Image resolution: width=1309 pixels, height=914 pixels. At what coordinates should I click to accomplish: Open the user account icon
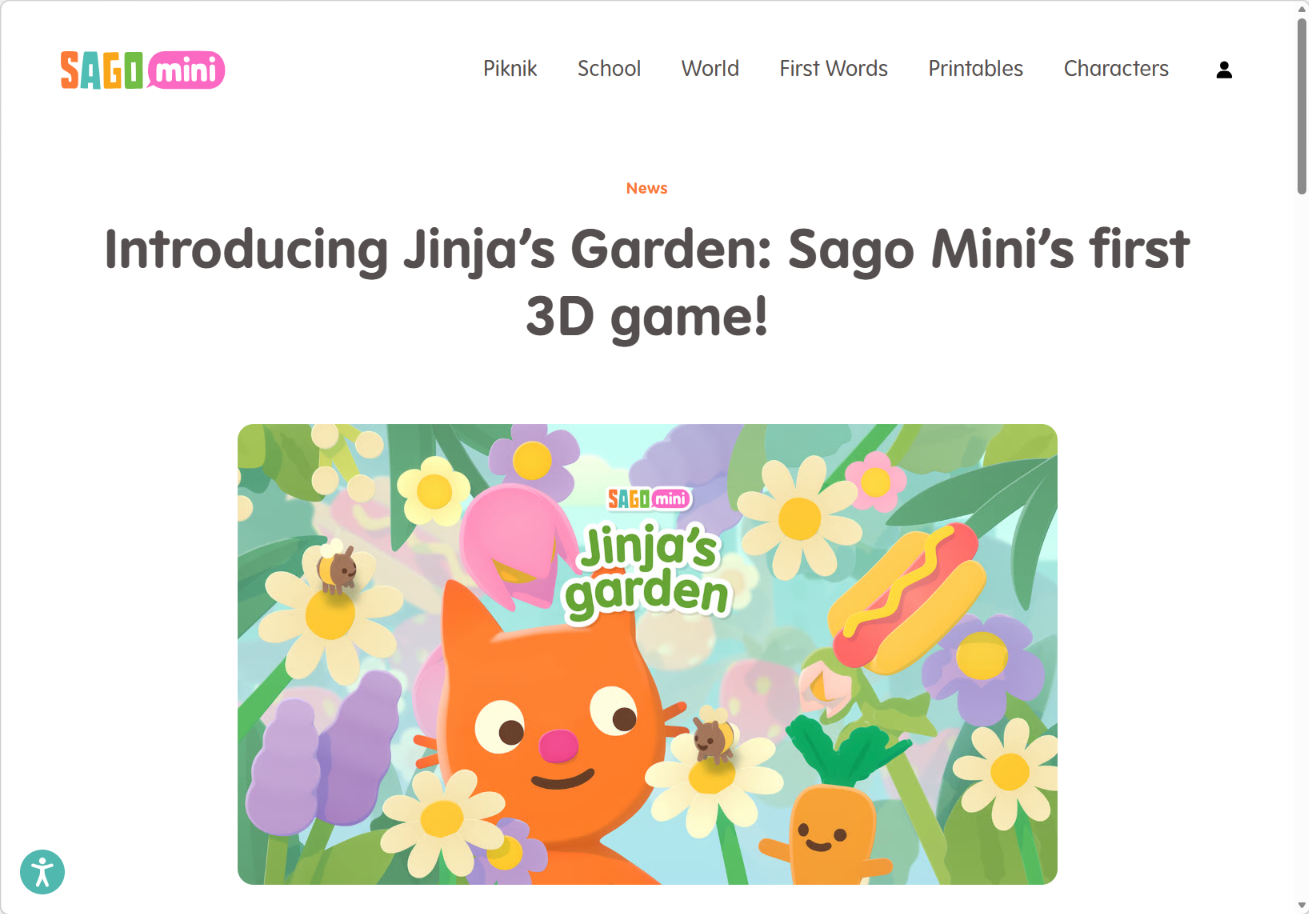point(1224,69)
